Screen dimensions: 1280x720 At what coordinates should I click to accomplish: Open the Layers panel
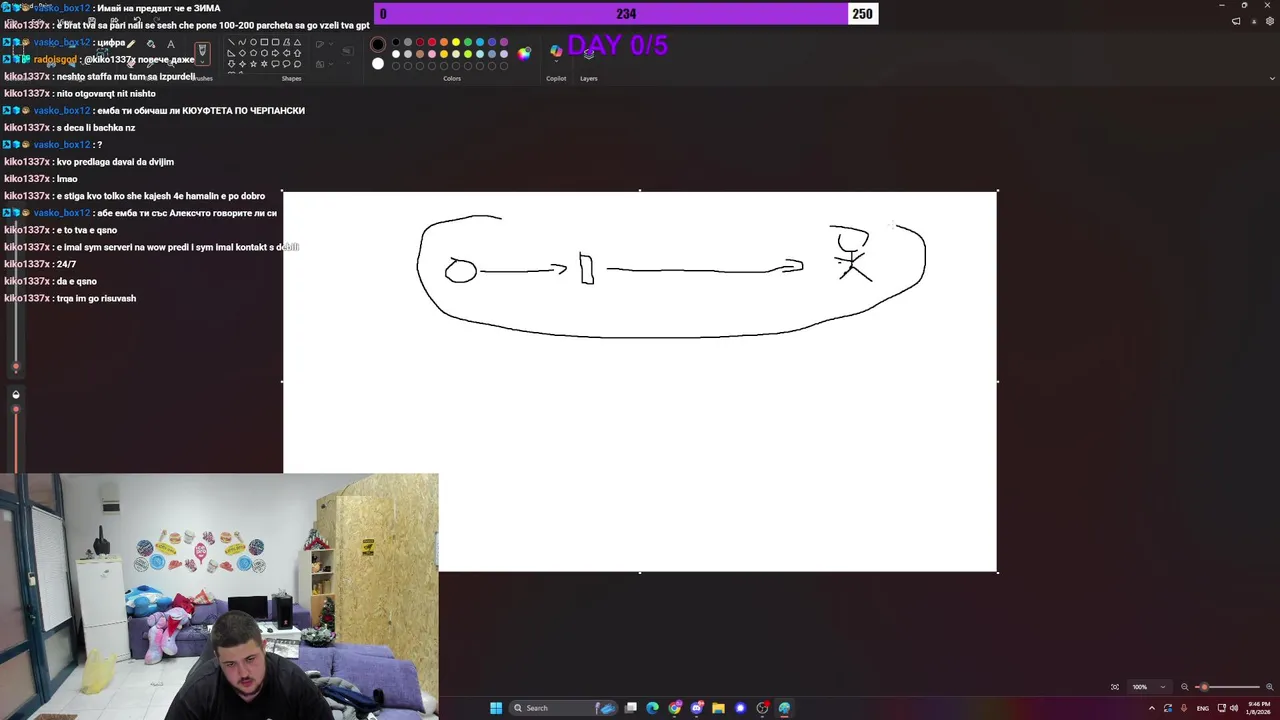coord(589,54)
